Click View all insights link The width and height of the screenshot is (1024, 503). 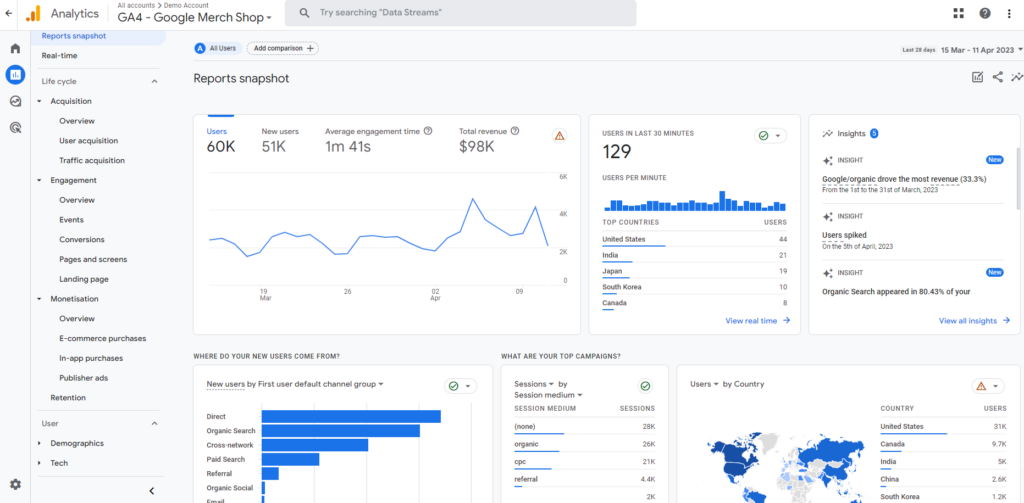(974, 321)
